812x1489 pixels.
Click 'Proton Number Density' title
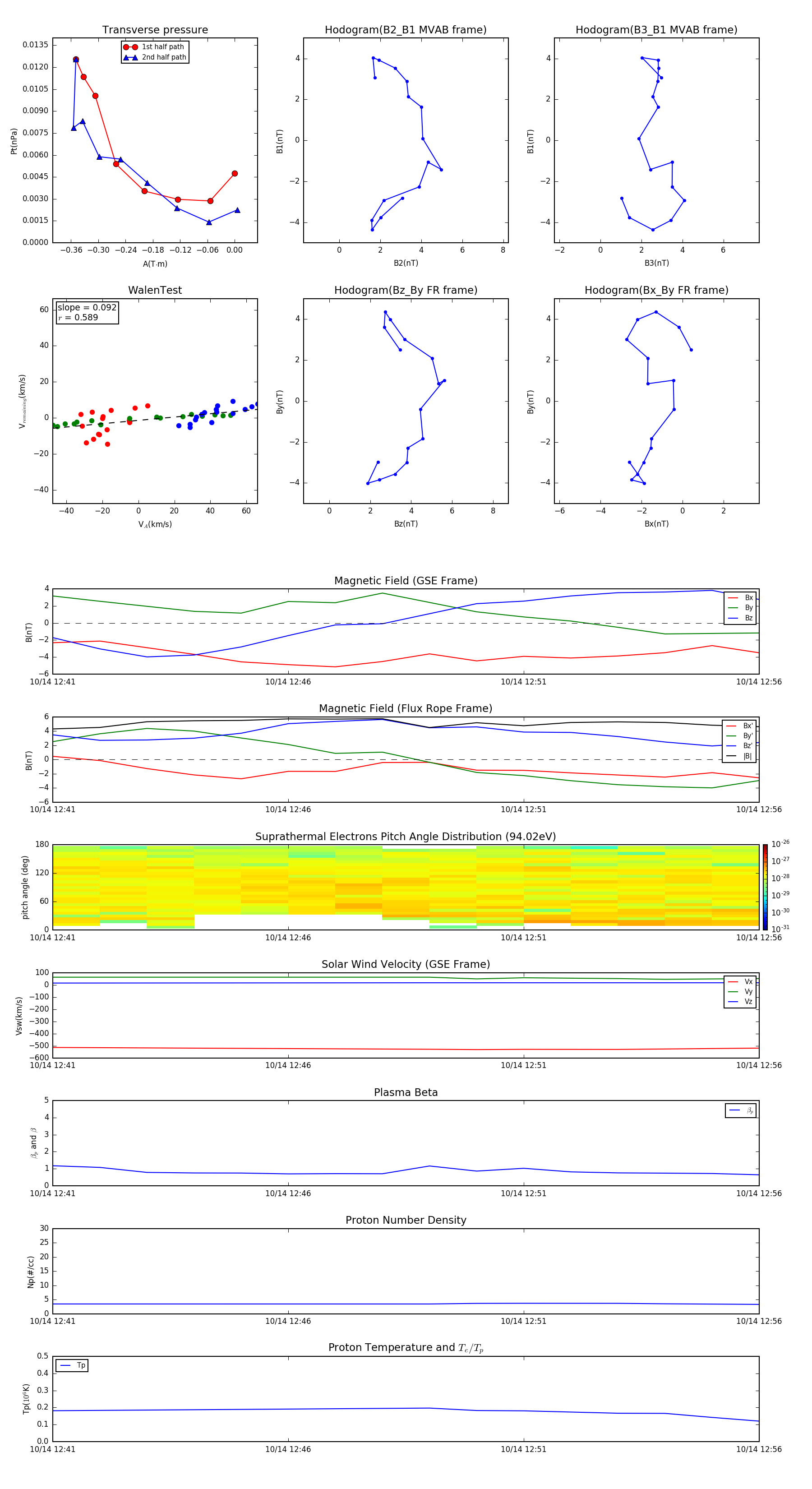coord(406,1220)
